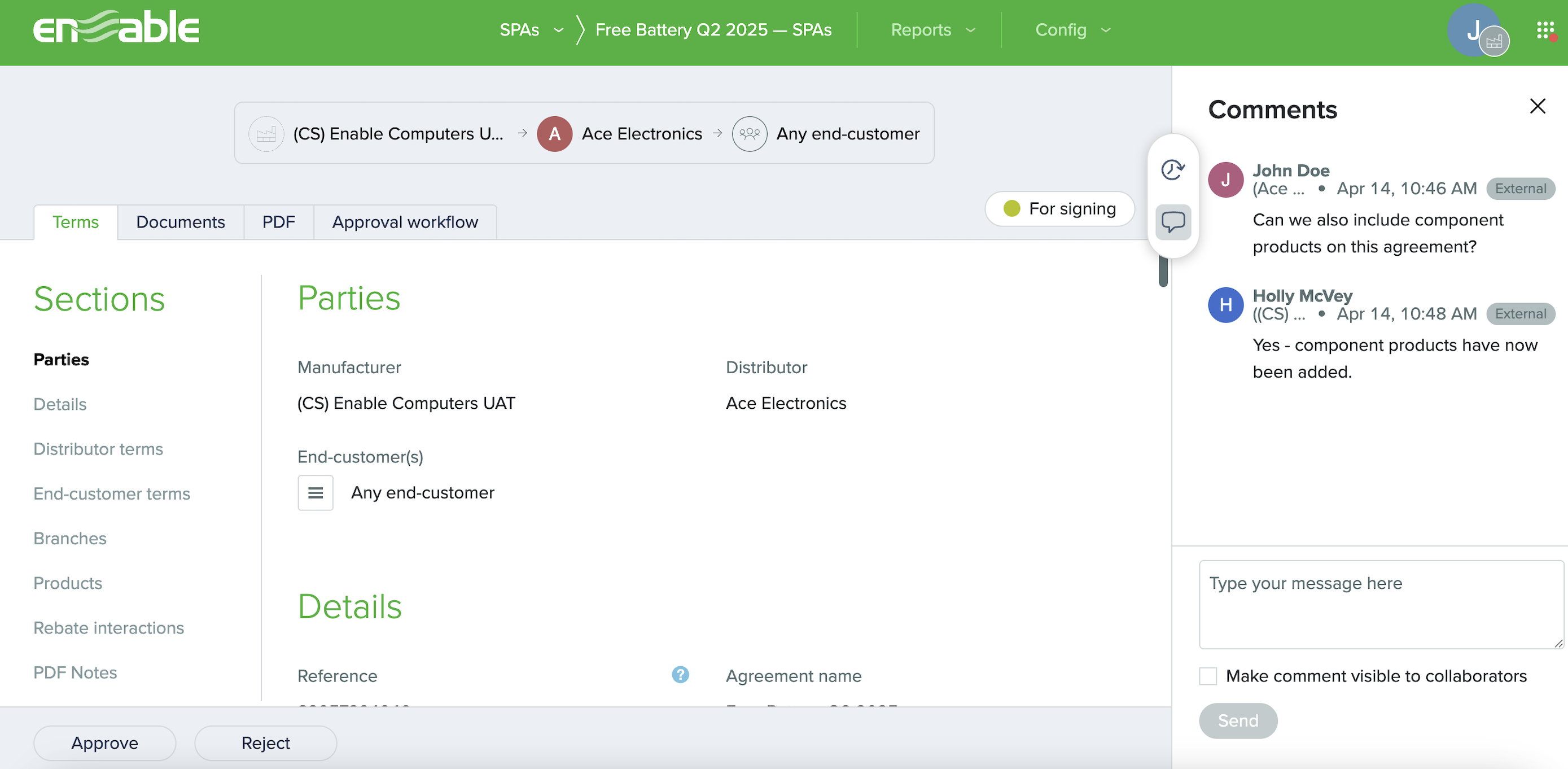Click into the Type your message field

point(1381,605)
